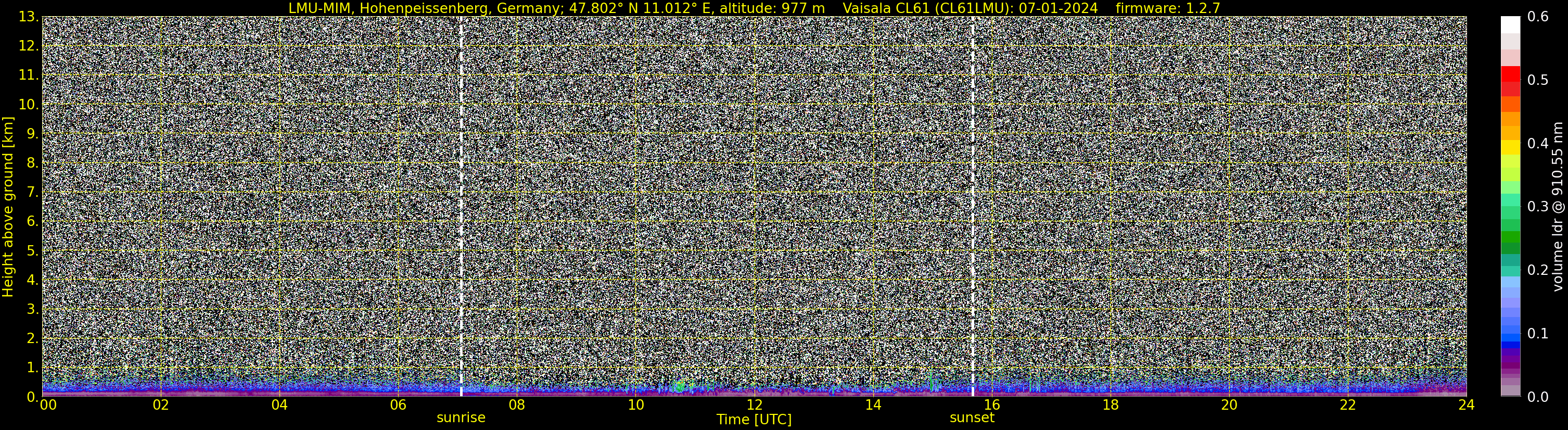Click the colorbar tick label '0.5'
Viewport: 1568px width, 430px height.
point(1538,80)
